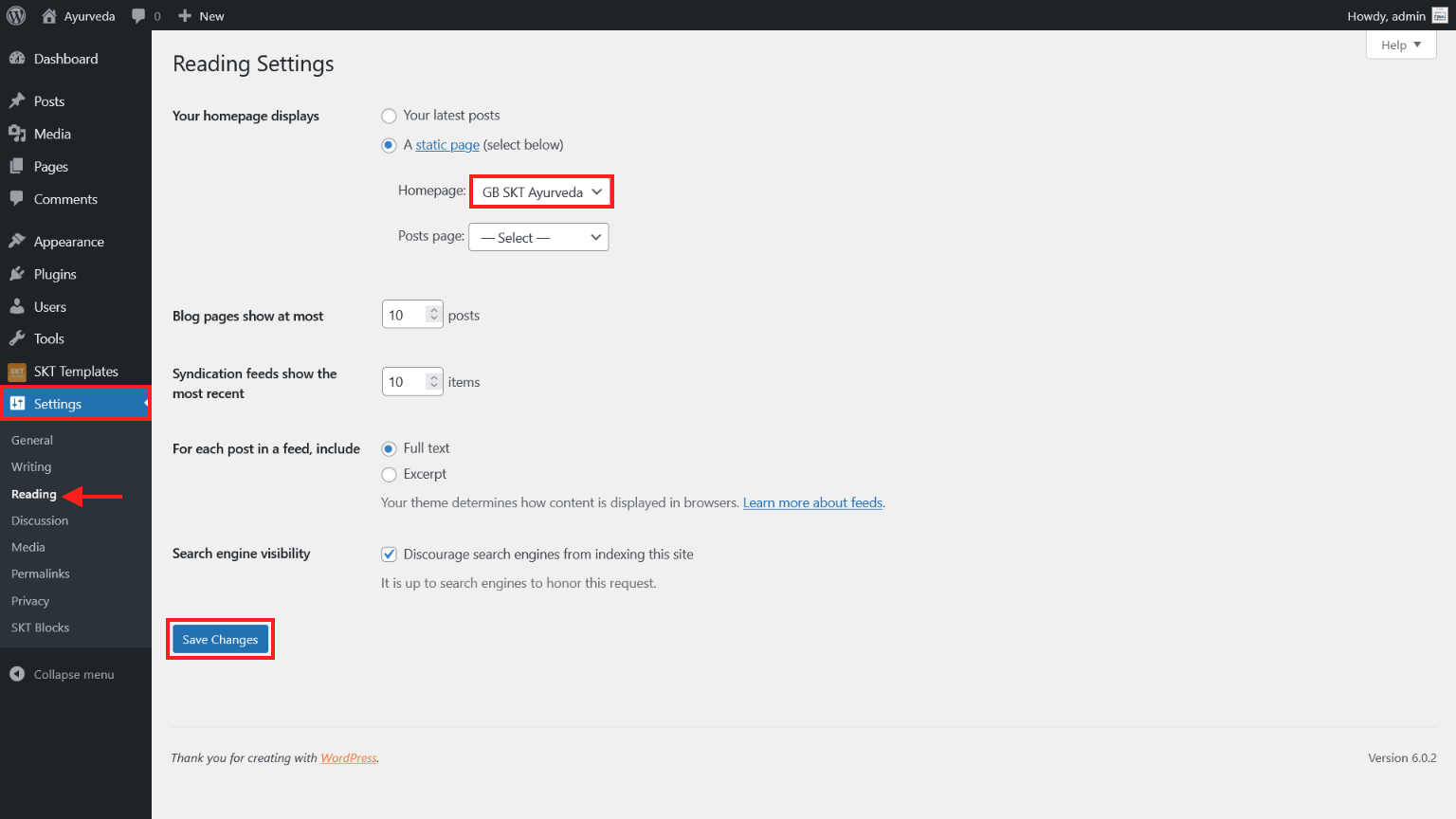Open the Plugins menu item

pos(76,274)
